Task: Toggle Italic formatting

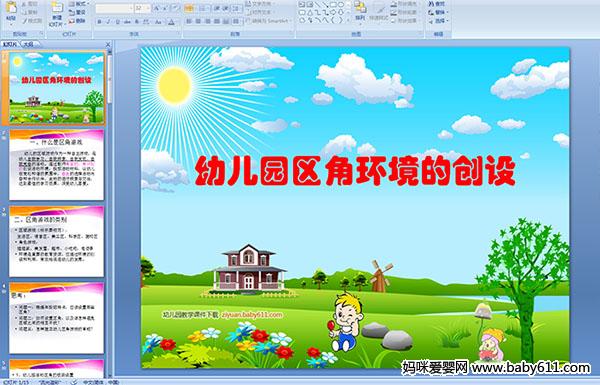Action: click(108, 22)
